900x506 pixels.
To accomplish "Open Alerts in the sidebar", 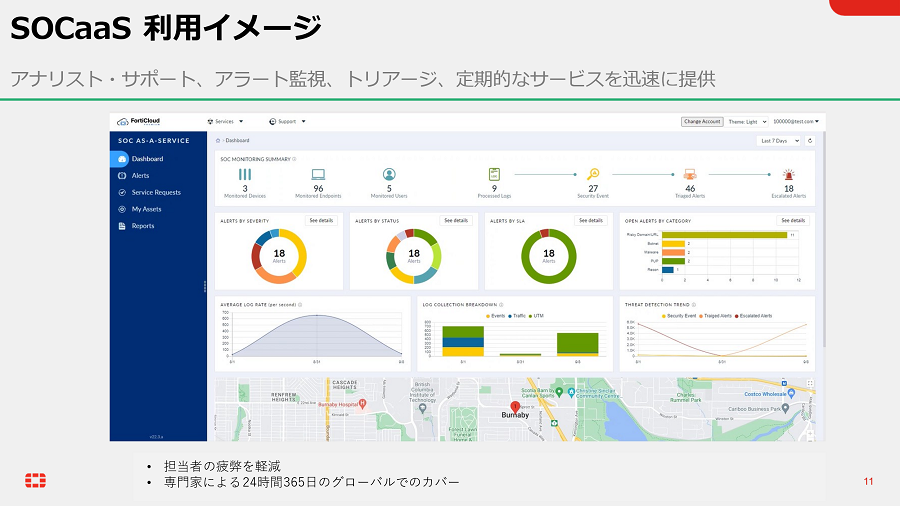I will pos(140,175).
